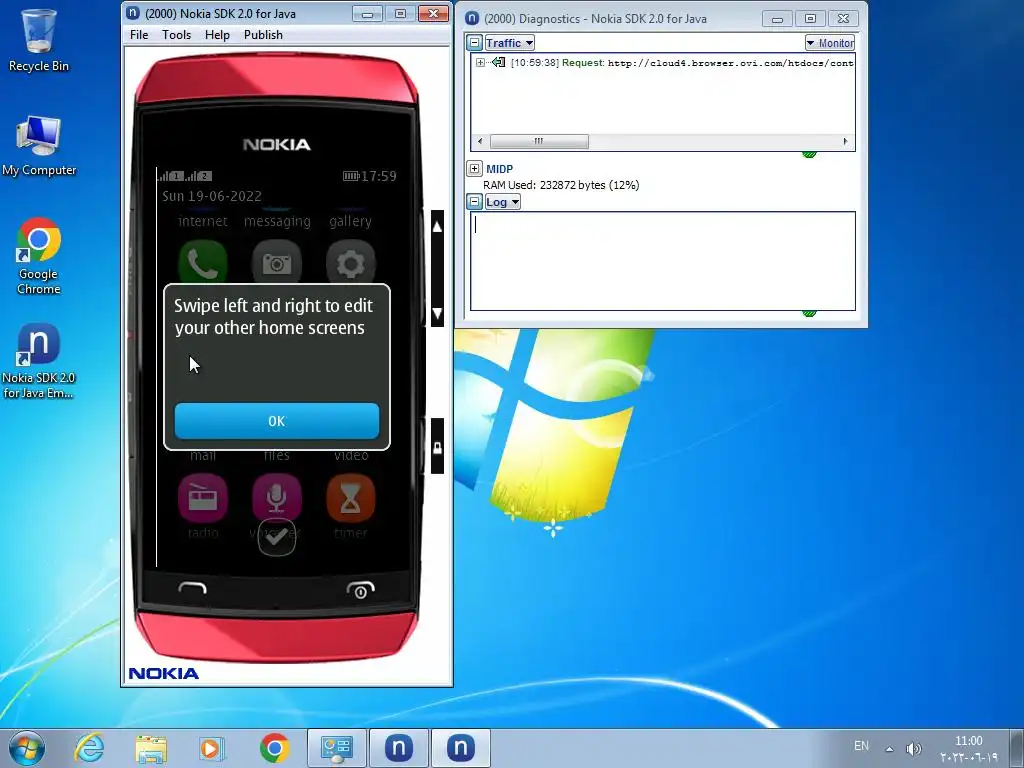Viewport: 1024px width, 768px height.
Task: Click the control panel taskbar icon
Action: pos(337,748)
